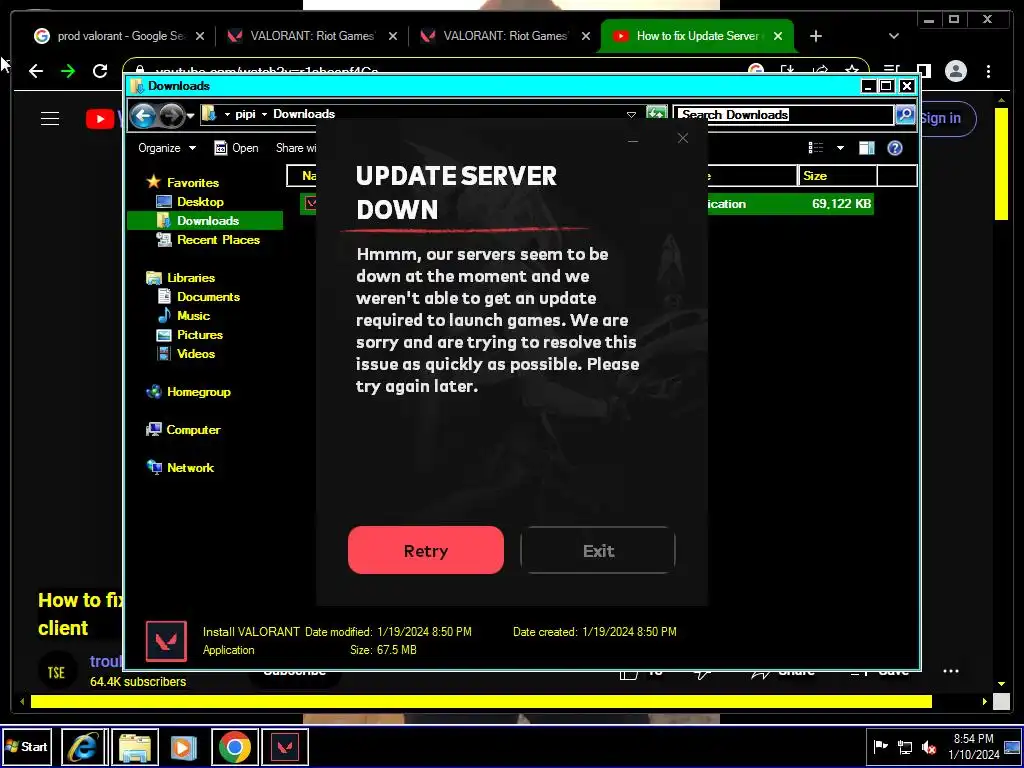Click the YouTube logo
1024x768 pixels.
[103, 118]
